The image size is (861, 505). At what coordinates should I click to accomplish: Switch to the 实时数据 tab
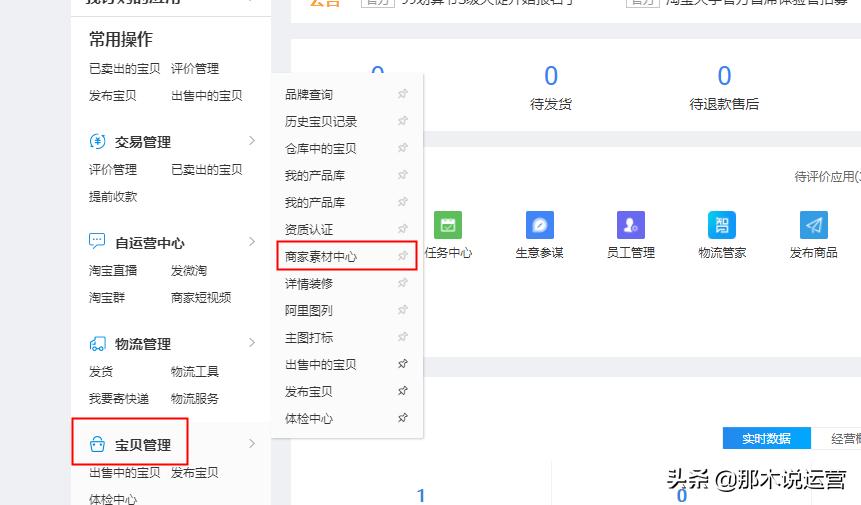(x=767, y=439)
